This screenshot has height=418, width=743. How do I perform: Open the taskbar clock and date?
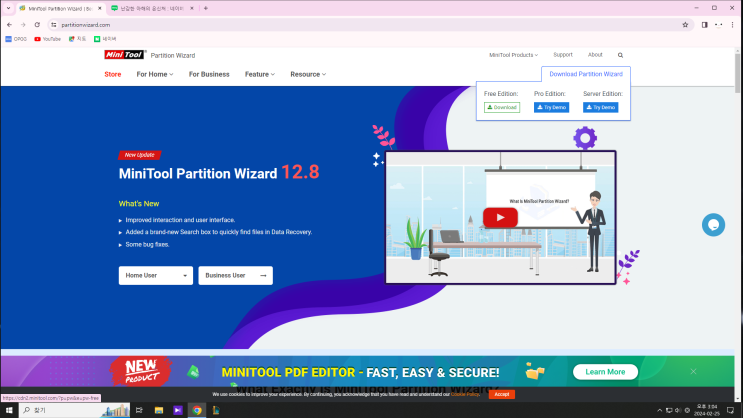point(707,410)
